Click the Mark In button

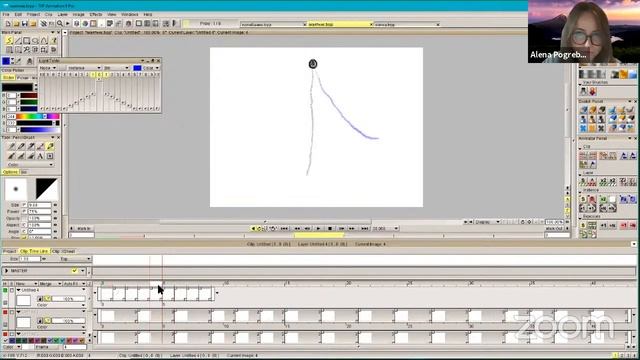84,229
